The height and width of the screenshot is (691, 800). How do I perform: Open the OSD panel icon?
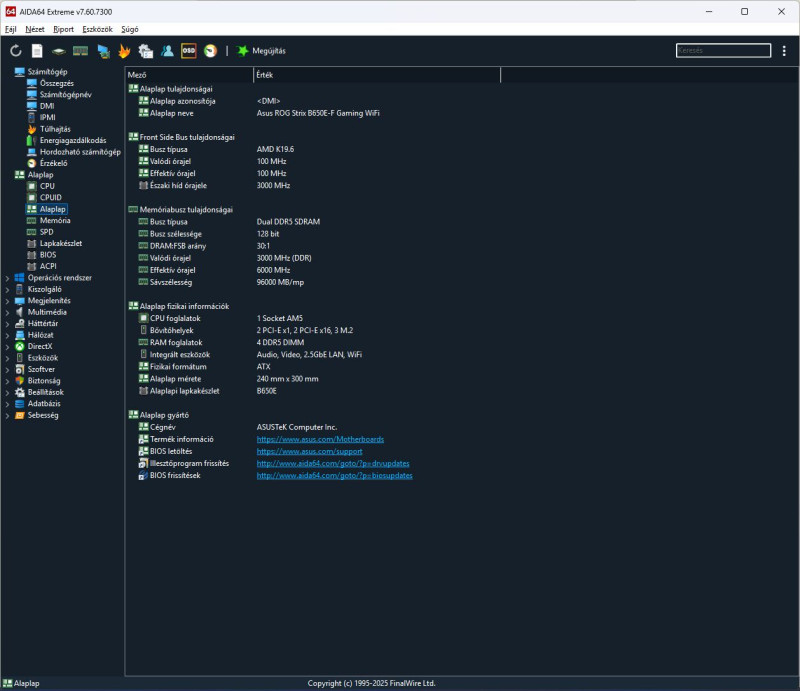(x=189, y=51)
